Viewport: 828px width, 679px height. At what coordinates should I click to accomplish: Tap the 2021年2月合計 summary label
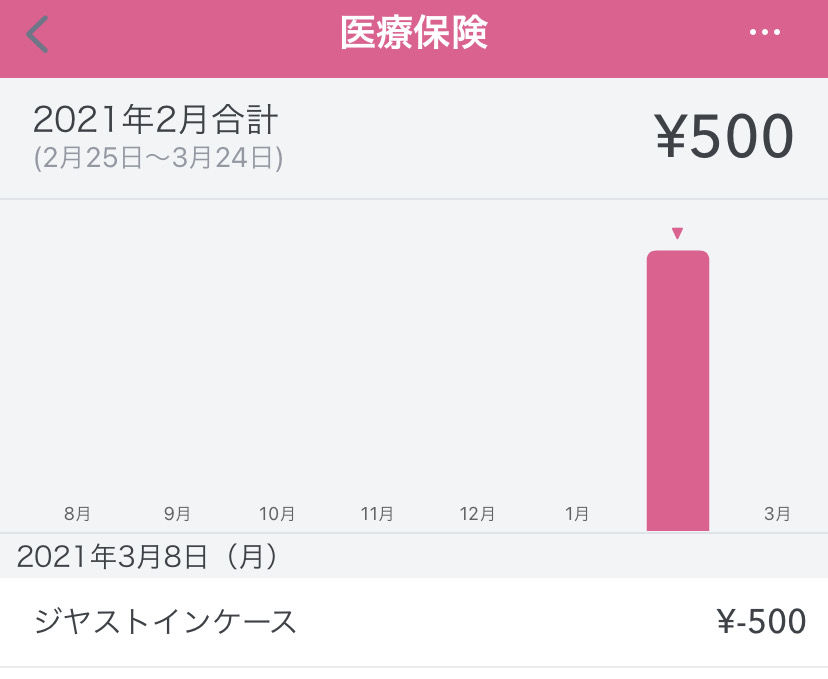pos(155,120)
